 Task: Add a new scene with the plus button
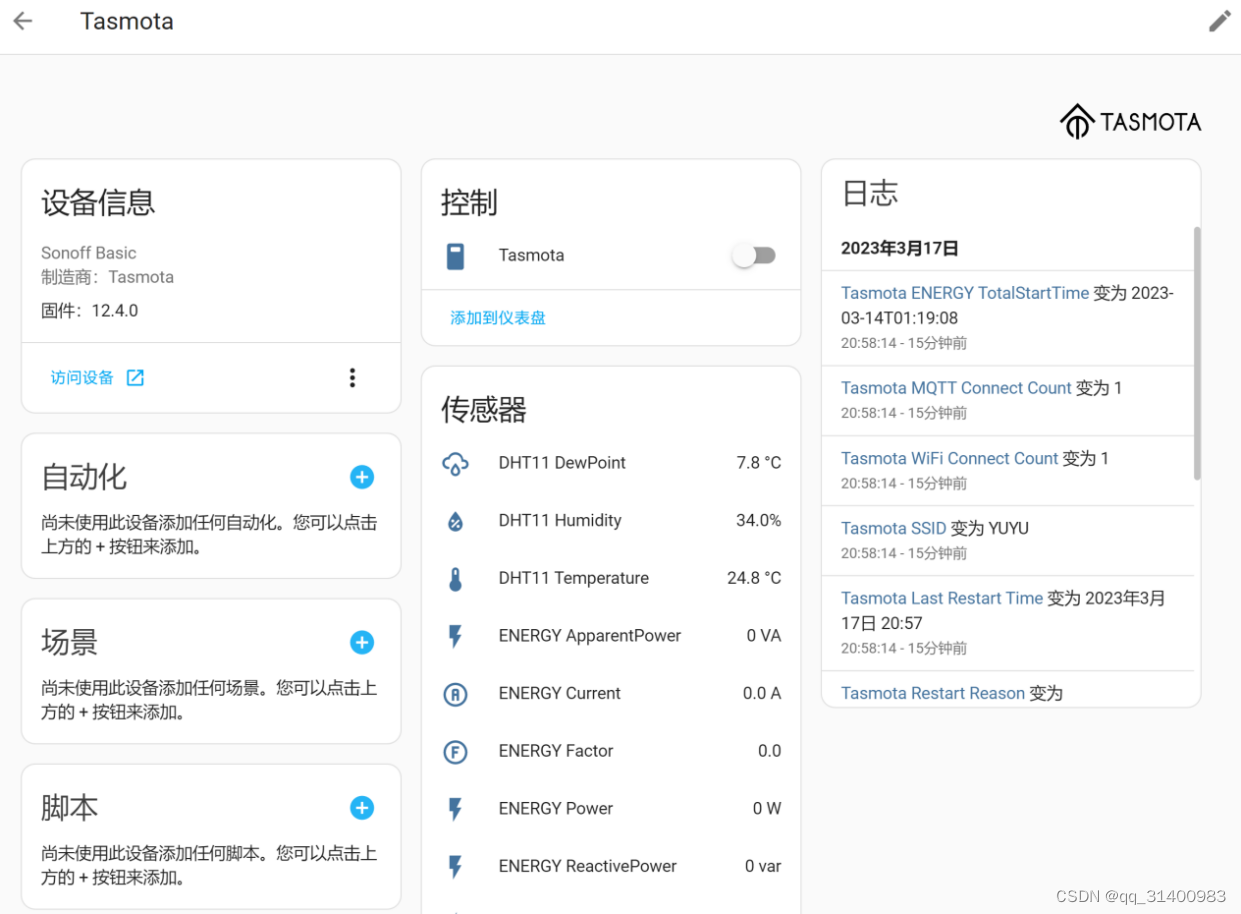[361, 643]
